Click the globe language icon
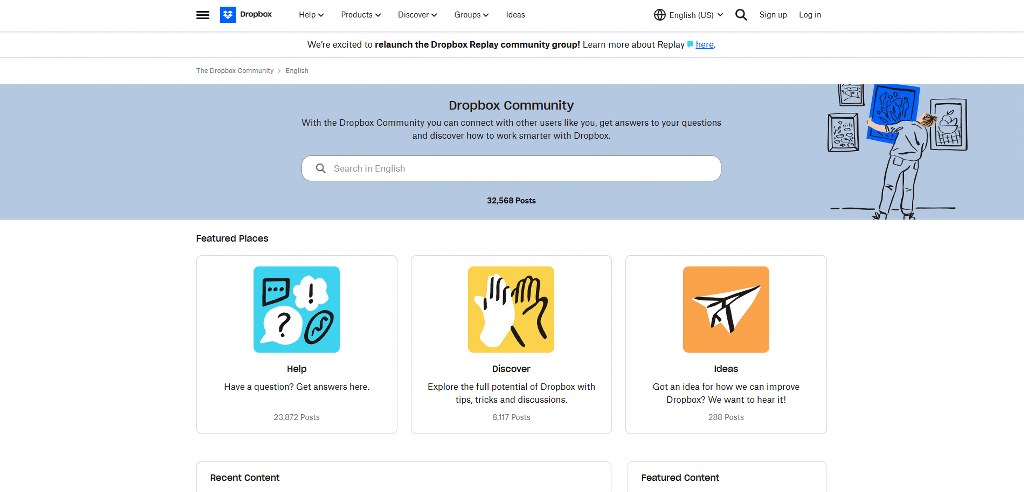The height and width of the screenshot is (492, 1024). coord(660,15)
